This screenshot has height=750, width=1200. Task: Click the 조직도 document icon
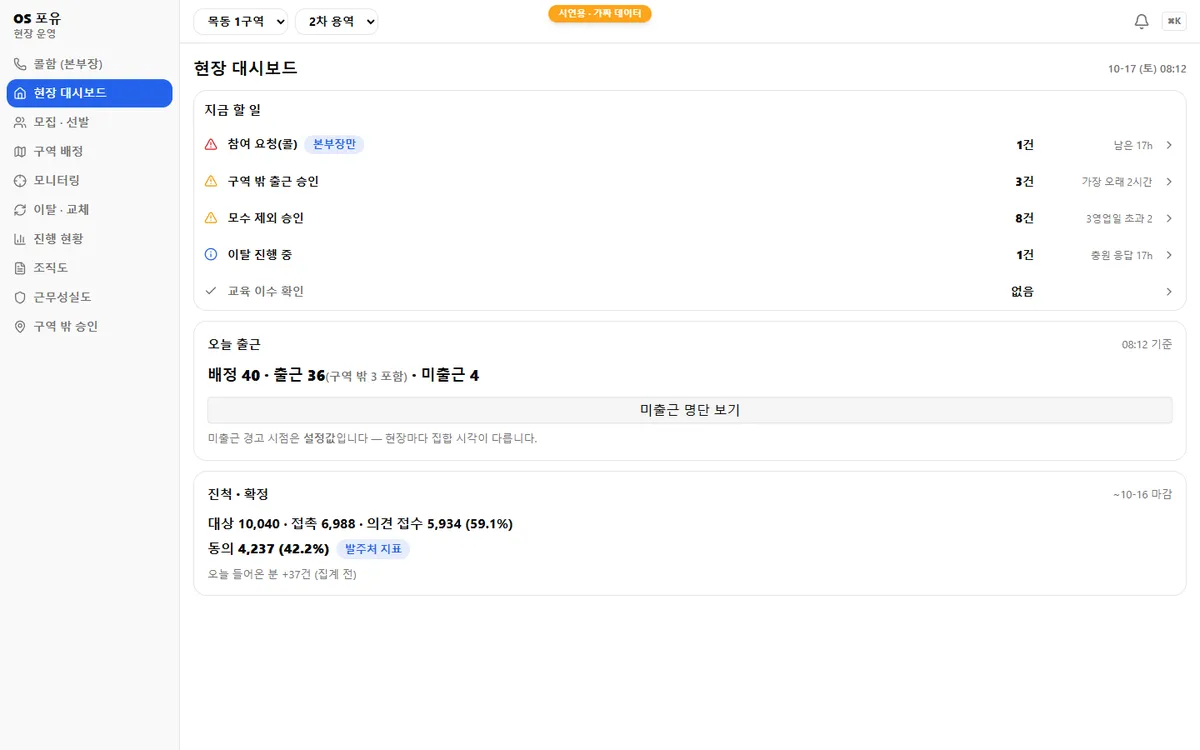[20, 268]
